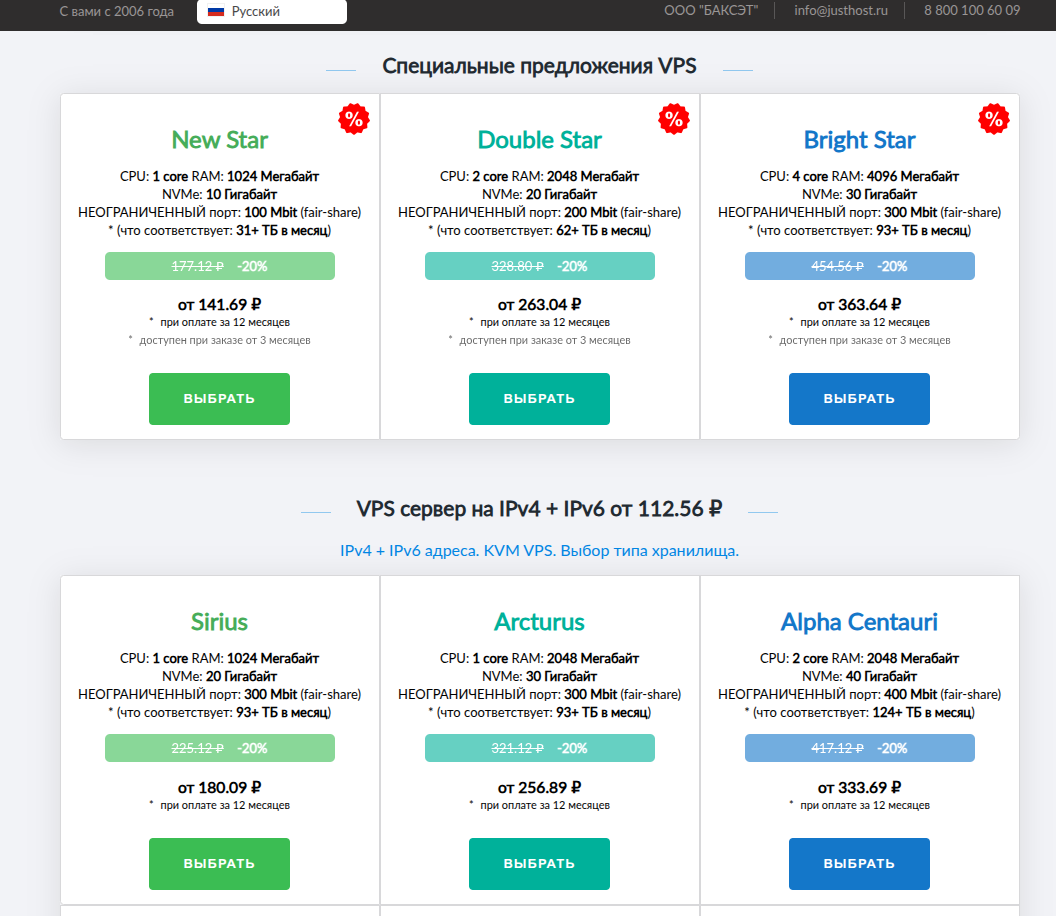Choose the Alpha Centauri plan via ВЫБРАТЬ button
This screenshot has width=1056, height=916.
(x=859, y=863)
